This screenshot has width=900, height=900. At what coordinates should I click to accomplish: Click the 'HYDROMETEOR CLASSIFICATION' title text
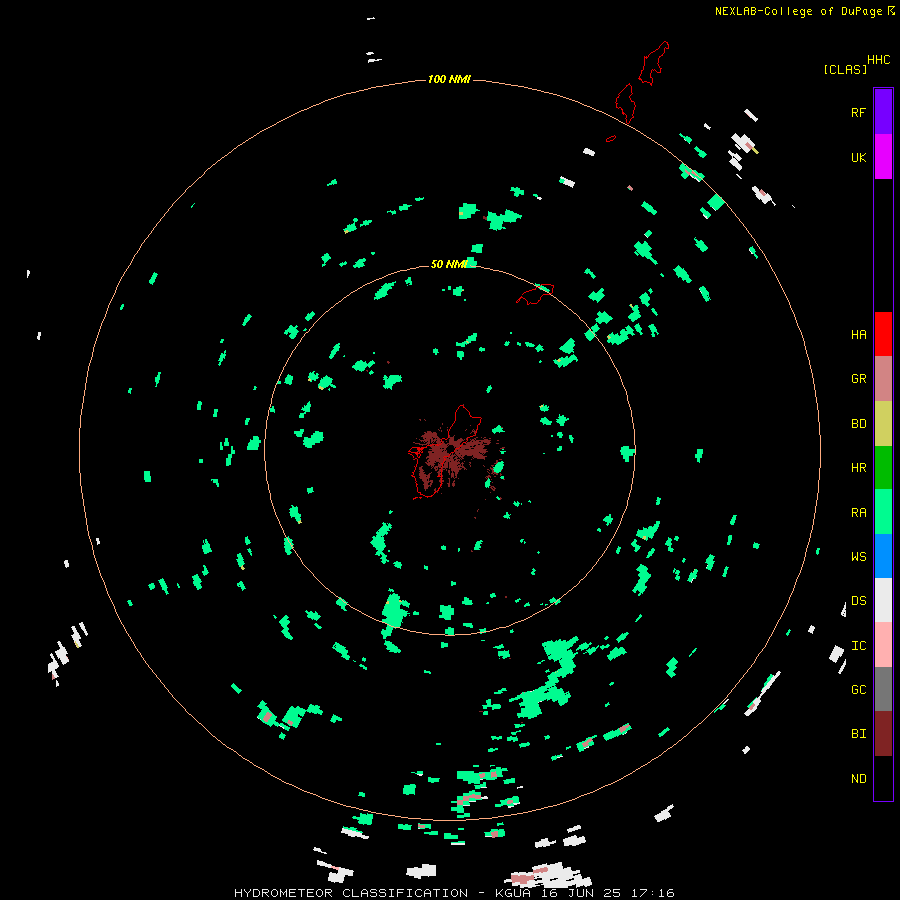tap(351, 893)
